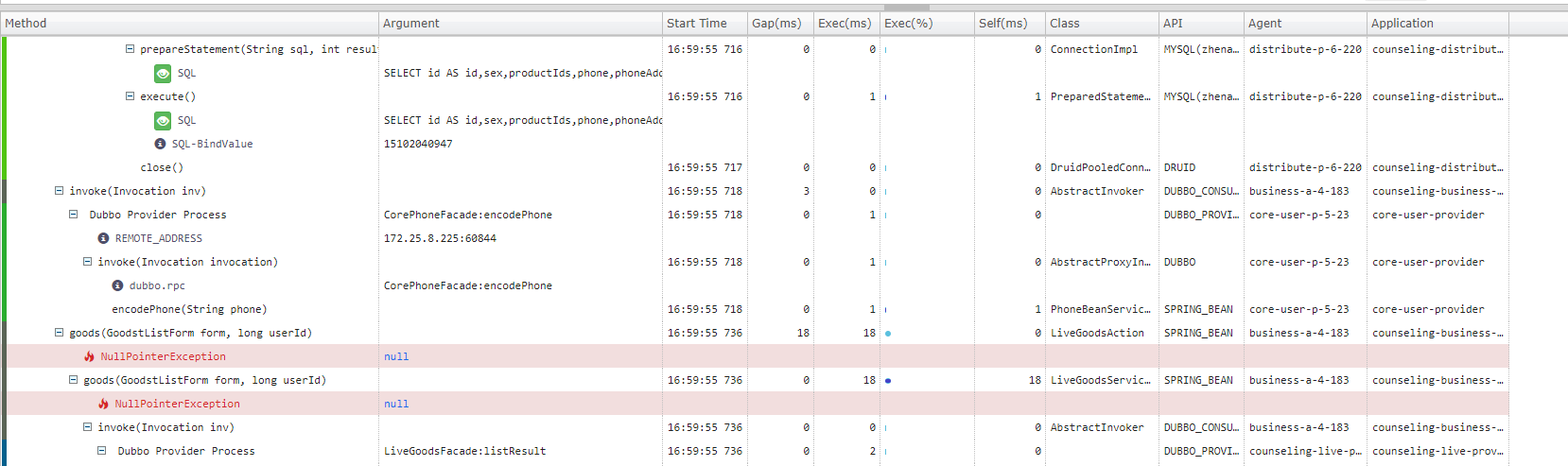
Task: Click the Exec(%) column header
Action: pyautogui.click(x=927, y=23)
